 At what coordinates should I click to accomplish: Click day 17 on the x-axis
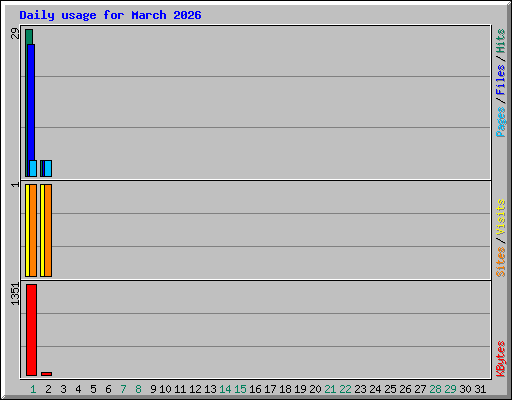pos(270,389)
